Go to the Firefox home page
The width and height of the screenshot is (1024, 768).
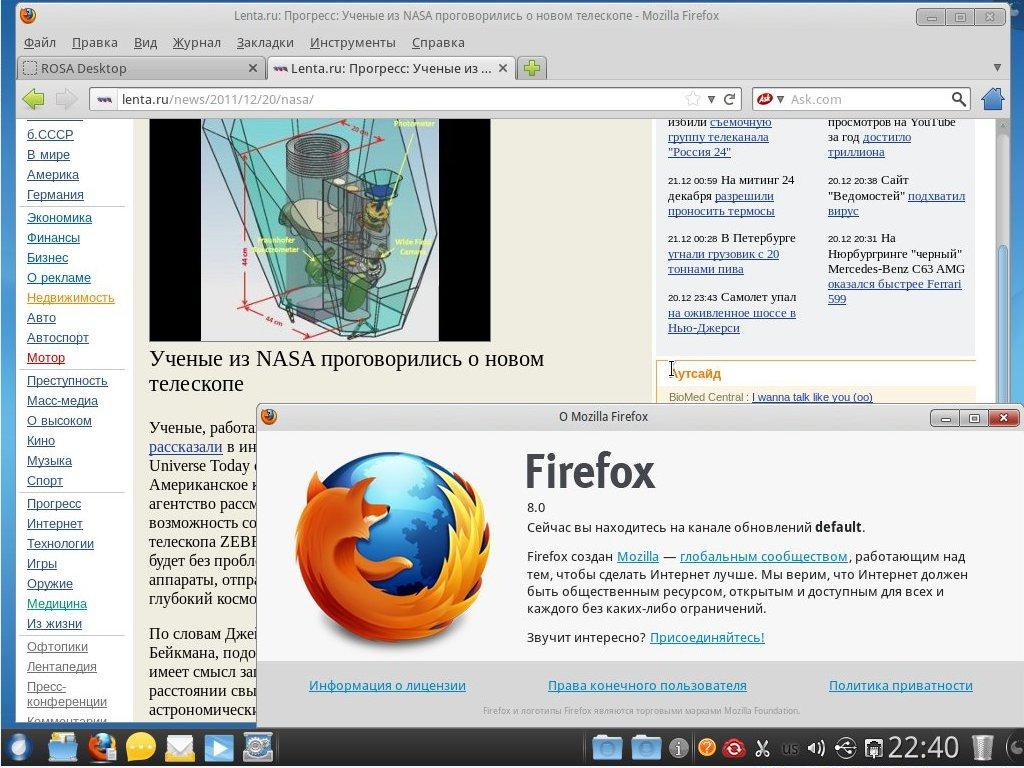pos(993,99)
